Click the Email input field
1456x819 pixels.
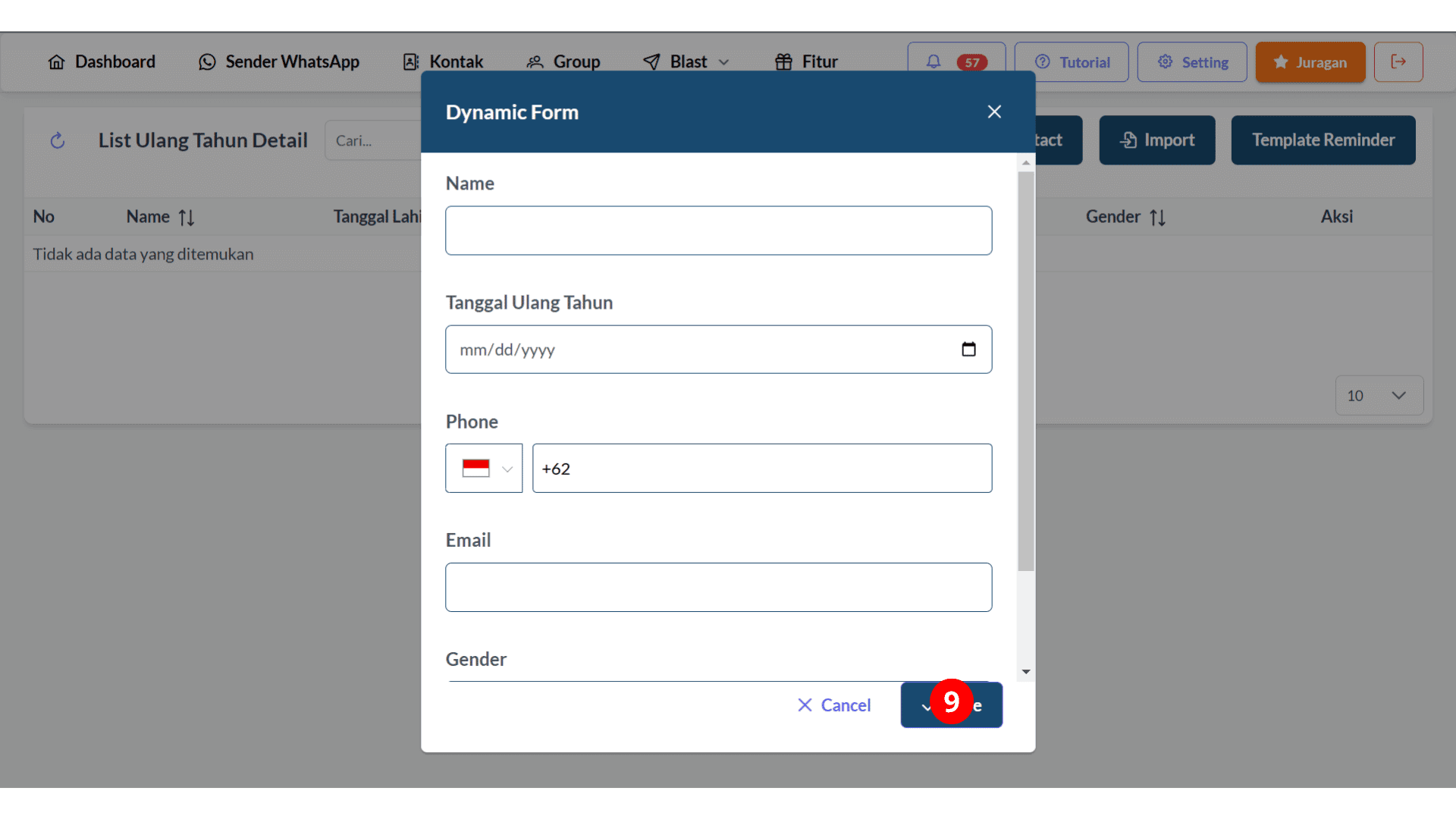point(718,588)
